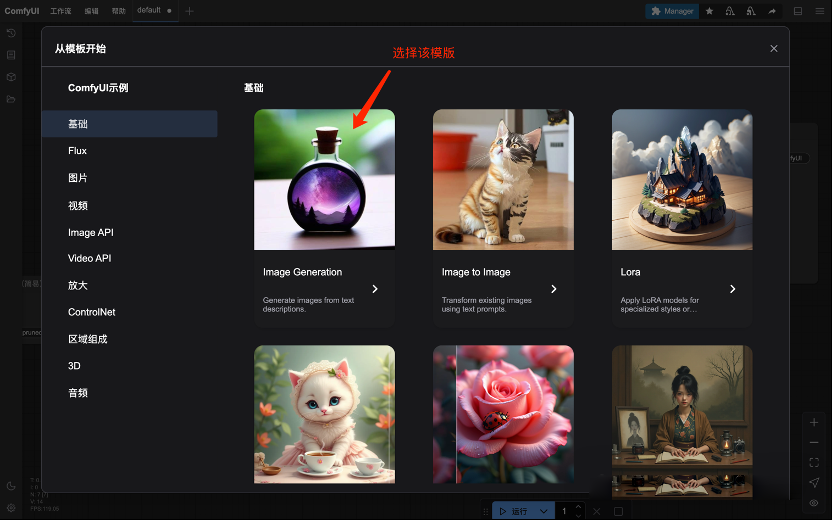This screenshot has width=832, height=520.
Task: Select the 音频 template category
Action: (x=129, y=393)
